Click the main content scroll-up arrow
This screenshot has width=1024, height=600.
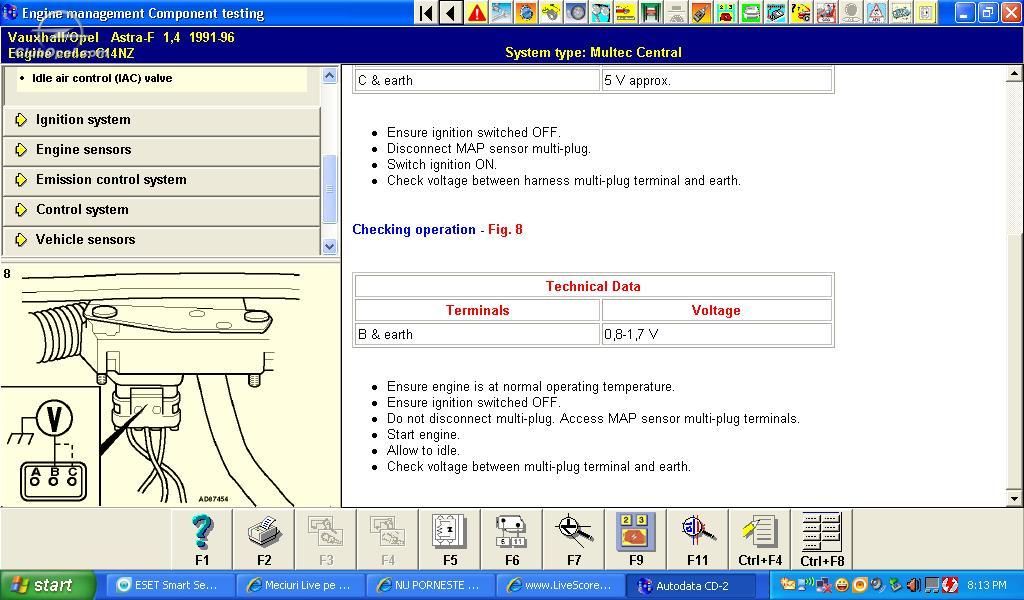click(x=1014, y=73)
